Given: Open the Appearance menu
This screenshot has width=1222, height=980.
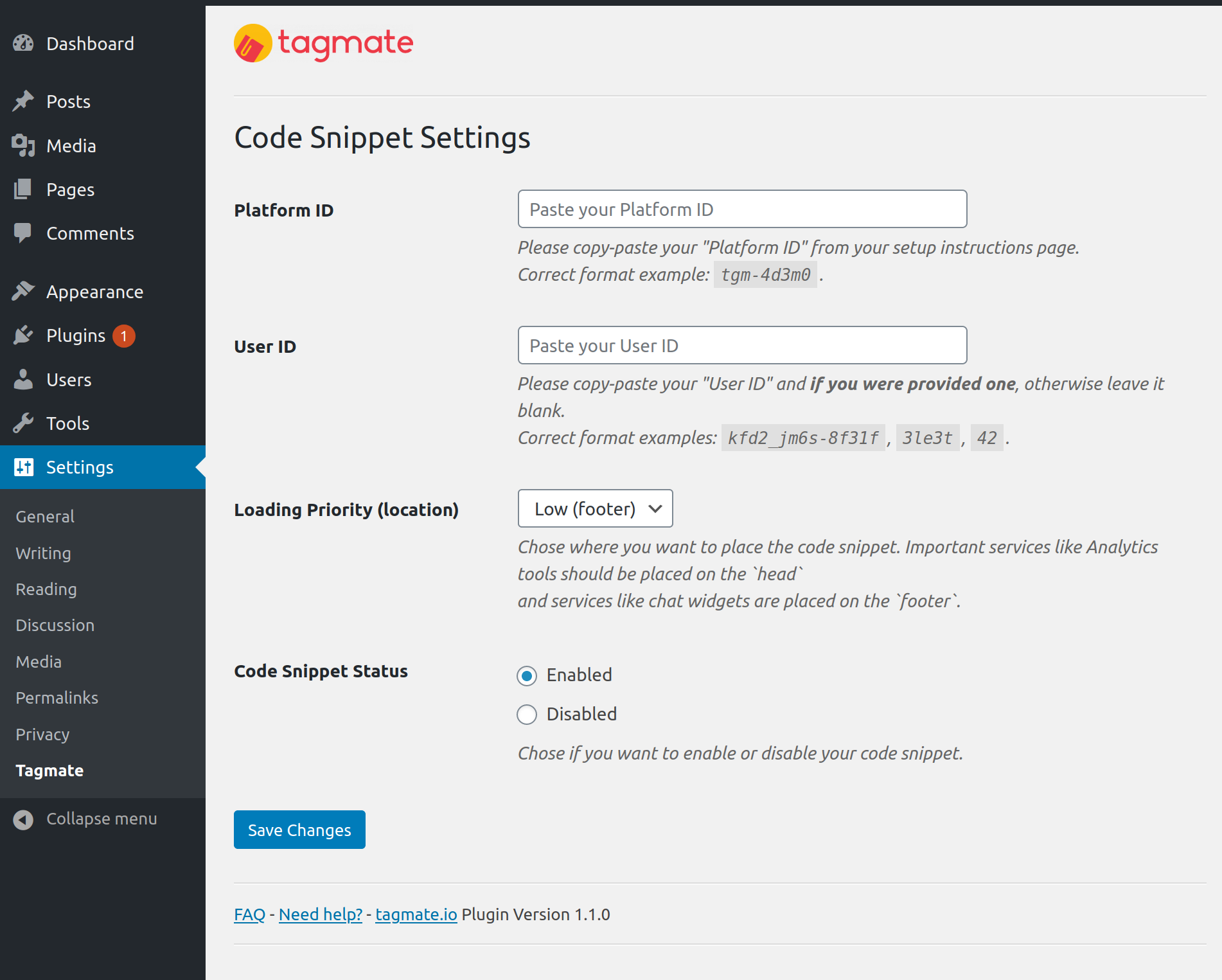Looking at the screenshot, I should click(x=103, y=292).
